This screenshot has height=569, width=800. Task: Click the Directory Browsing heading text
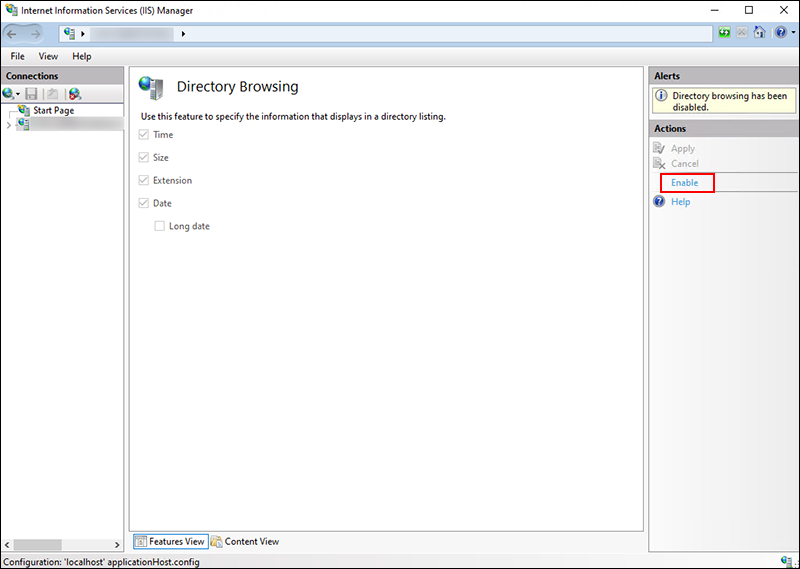click(237, 87)
